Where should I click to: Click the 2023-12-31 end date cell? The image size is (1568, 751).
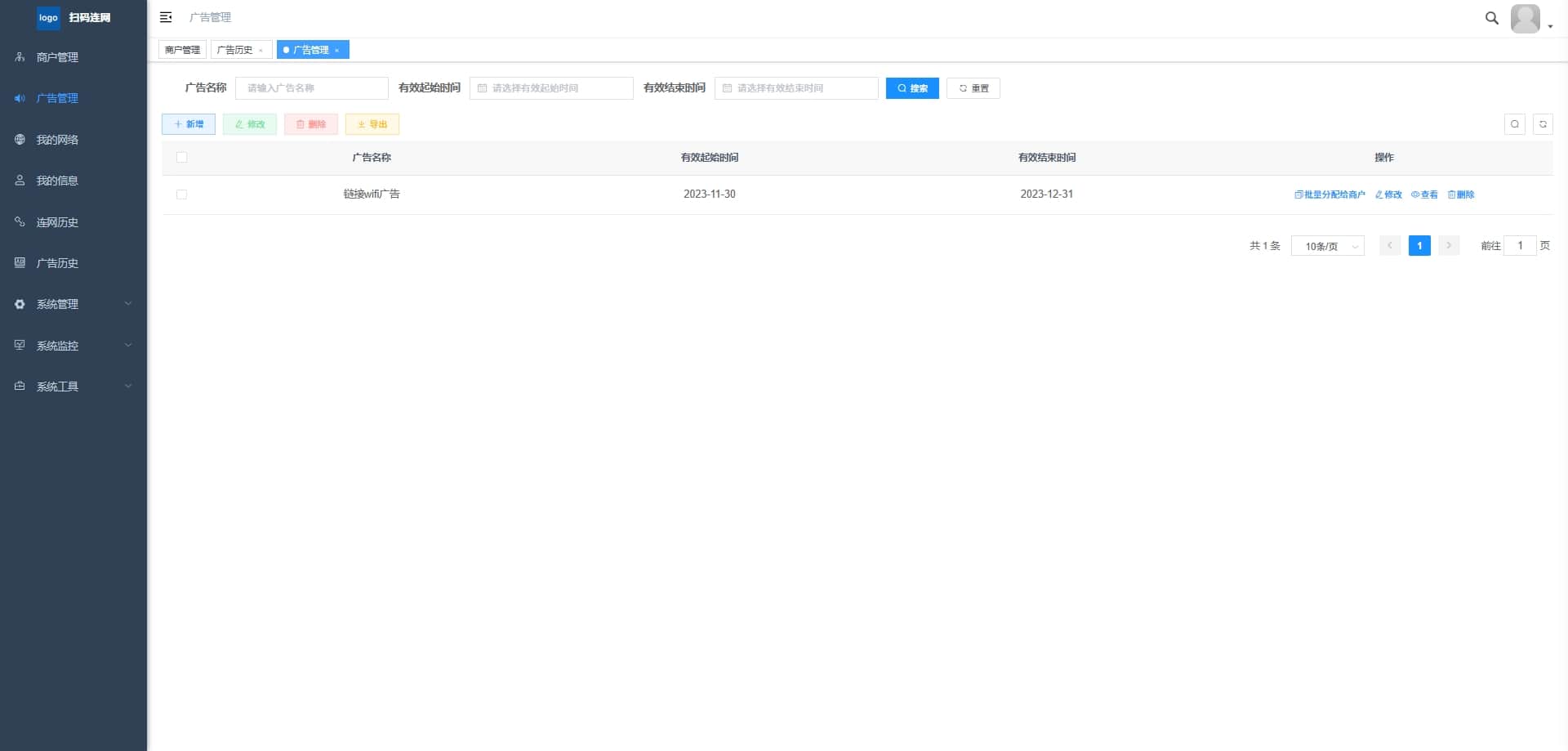pyautogui.click(x=1047, y=194)
